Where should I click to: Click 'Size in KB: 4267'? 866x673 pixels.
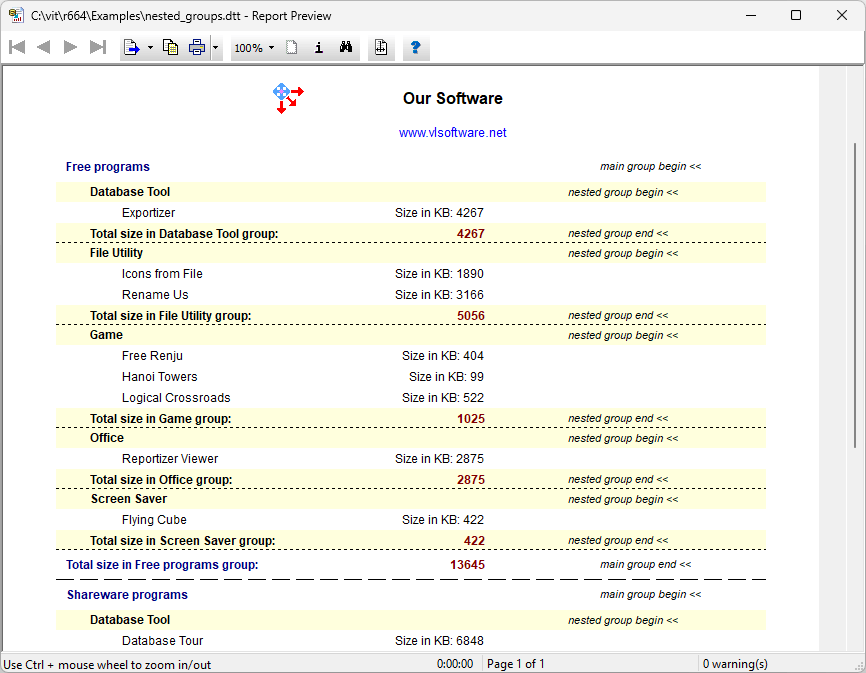pos(439,213)
